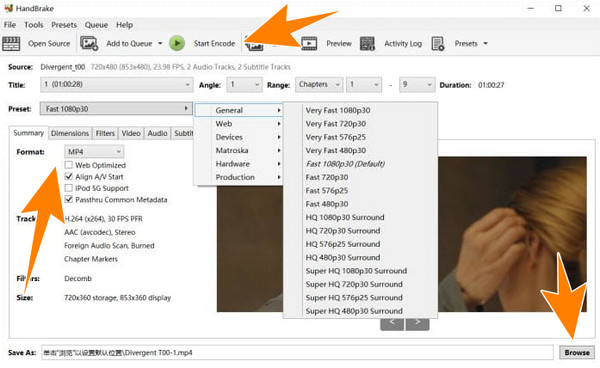600x368 pixels.
Task: Open the Presets menu in menu bar
Action: [x=64, y=25]
